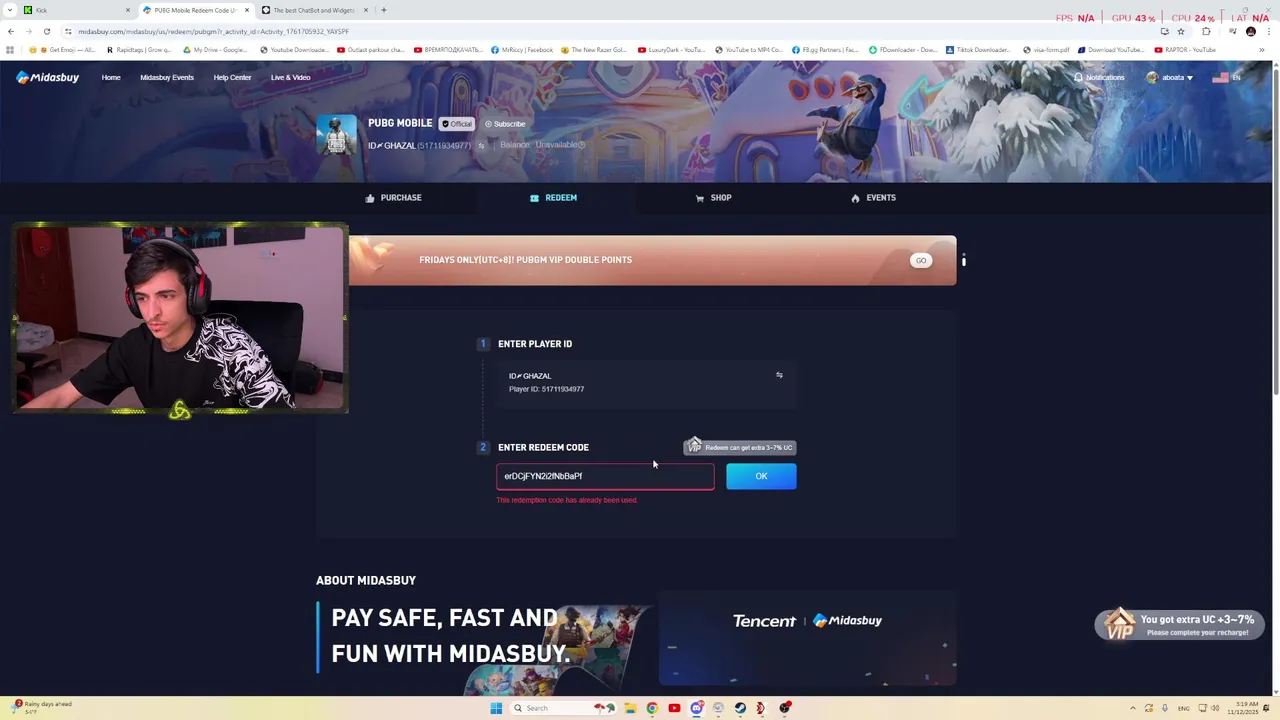Click the Balance Unavailable text
The image size is (1280, 720).
542,145
